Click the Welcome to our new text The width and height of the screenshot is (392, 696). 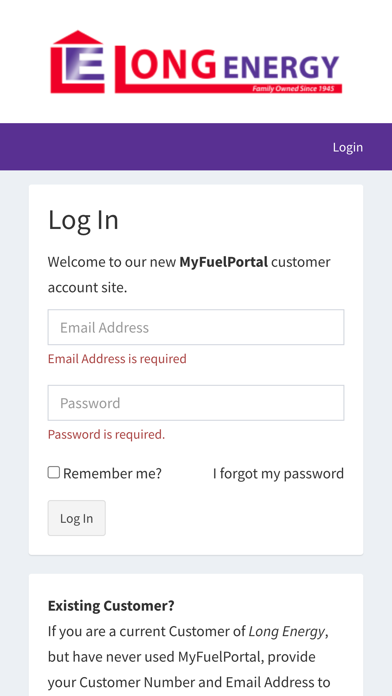click(112, 262)
